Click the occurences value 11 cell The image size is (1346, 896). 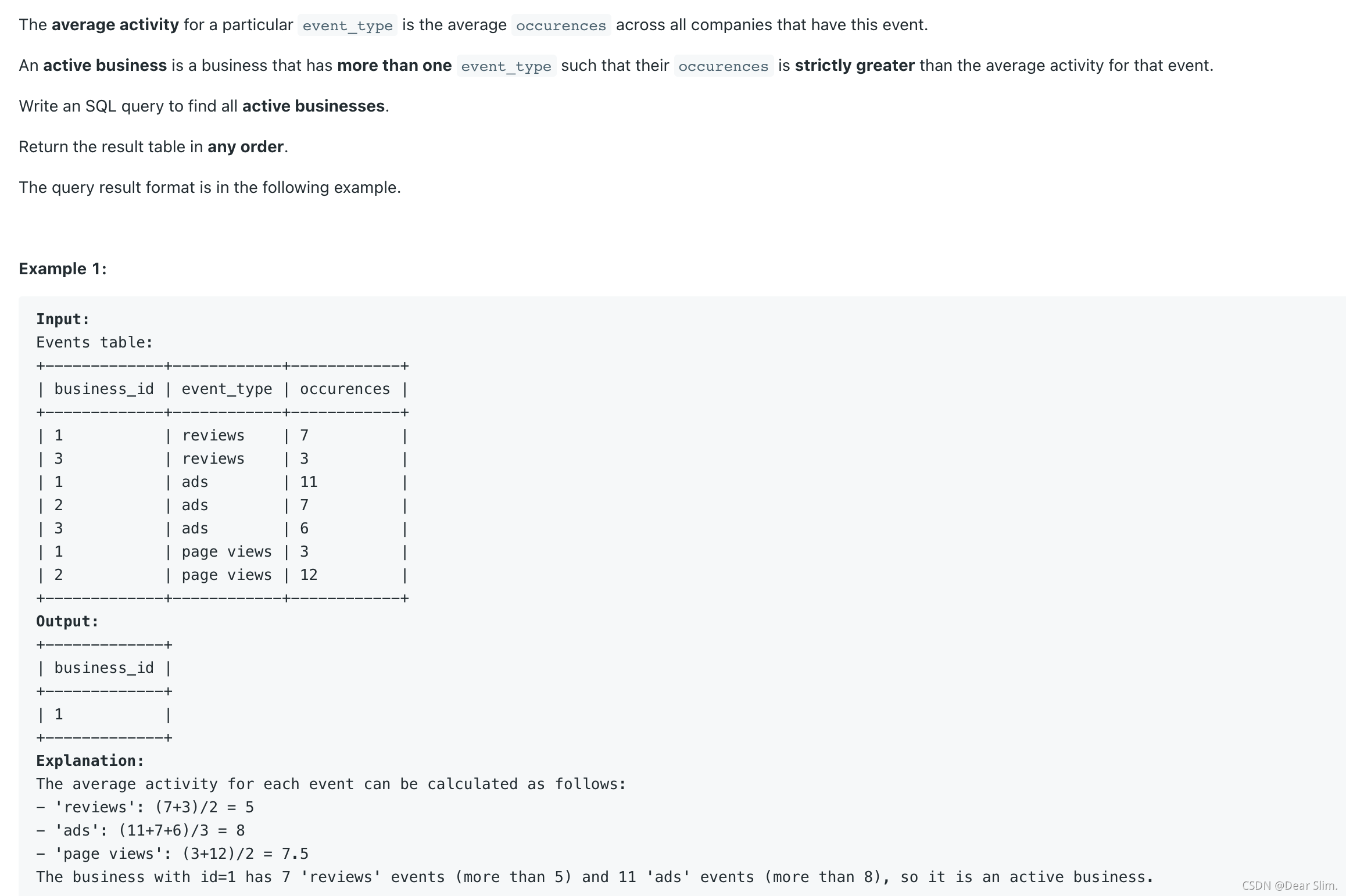(x=309, y=482)
